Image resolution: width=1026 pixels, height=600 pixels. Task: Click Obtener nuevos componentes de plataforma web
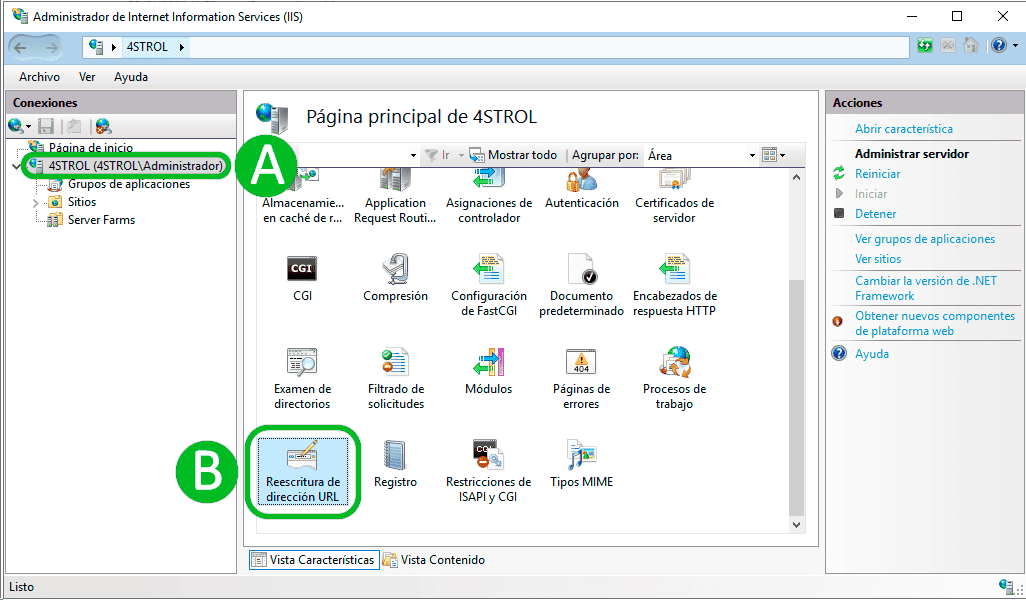(935, 323)
